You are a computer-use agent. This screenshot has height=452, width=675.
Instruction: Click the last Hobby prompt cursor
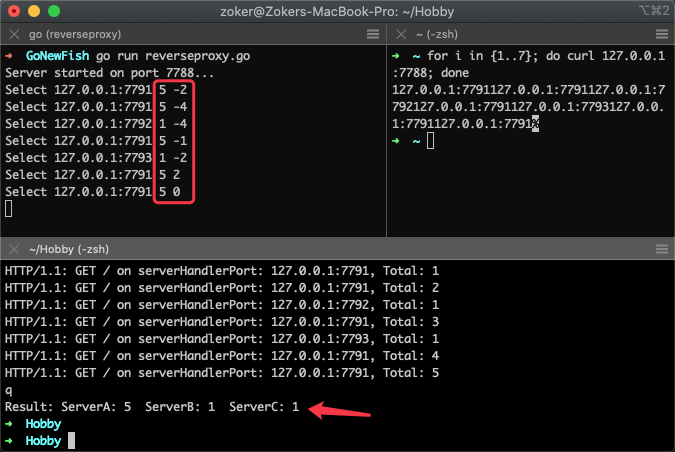pos(71,440)
